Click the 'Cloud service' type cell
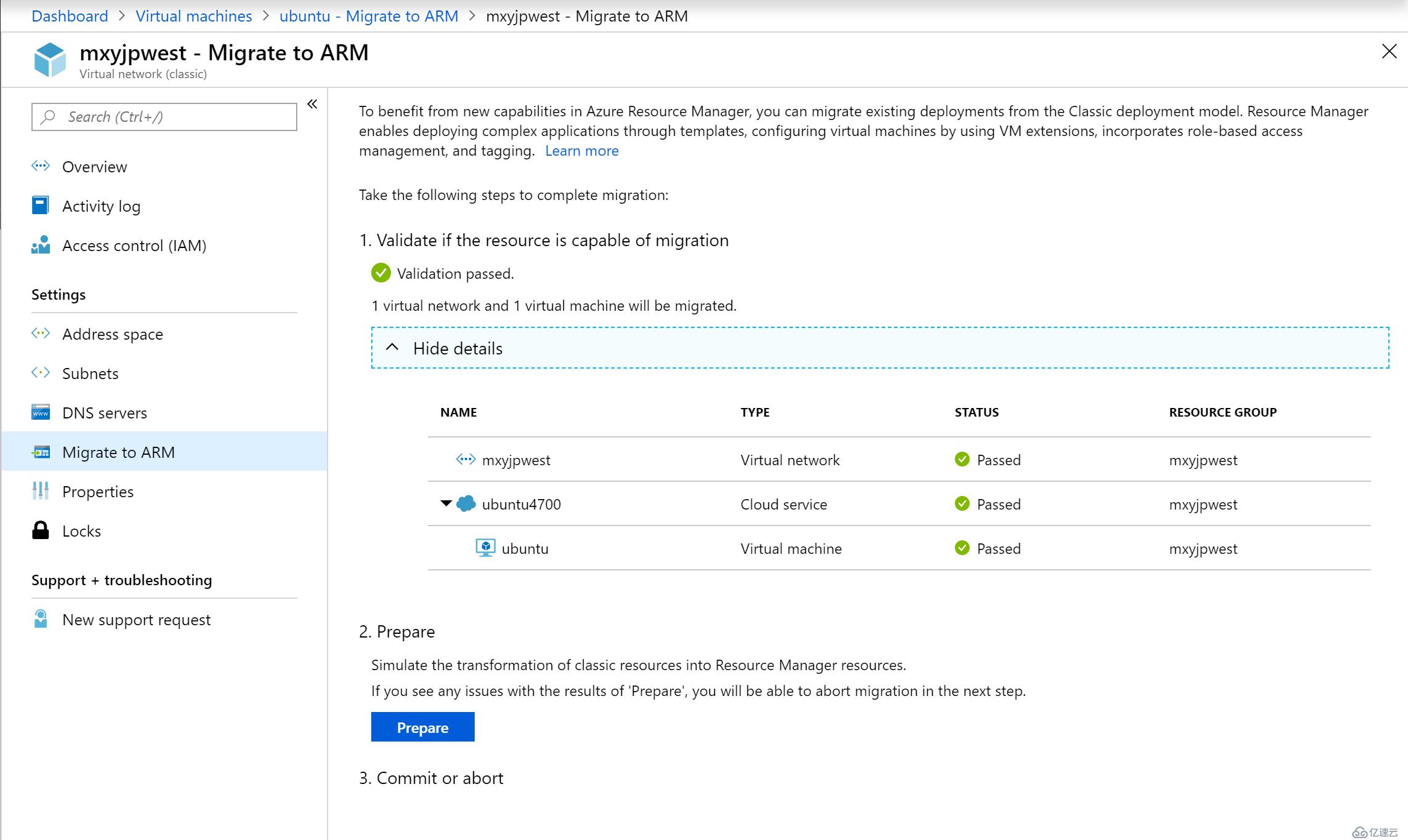 tap(784, 504)
